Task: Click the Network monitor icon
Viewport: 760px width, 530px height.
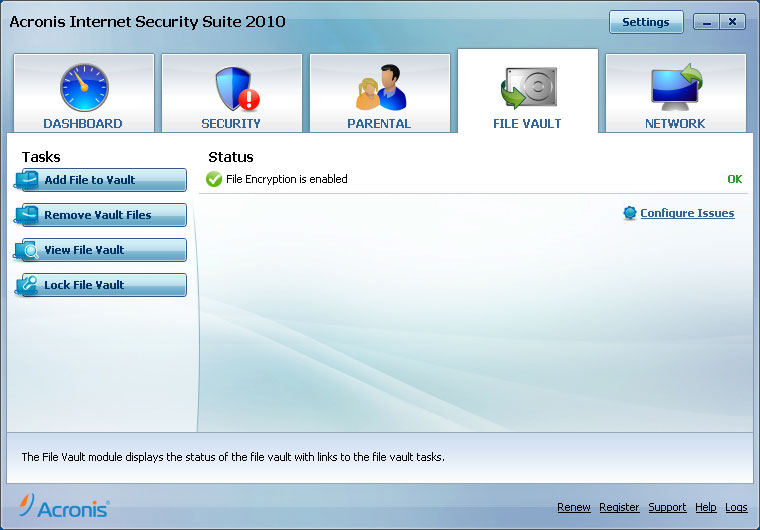Action: [677, 87]
